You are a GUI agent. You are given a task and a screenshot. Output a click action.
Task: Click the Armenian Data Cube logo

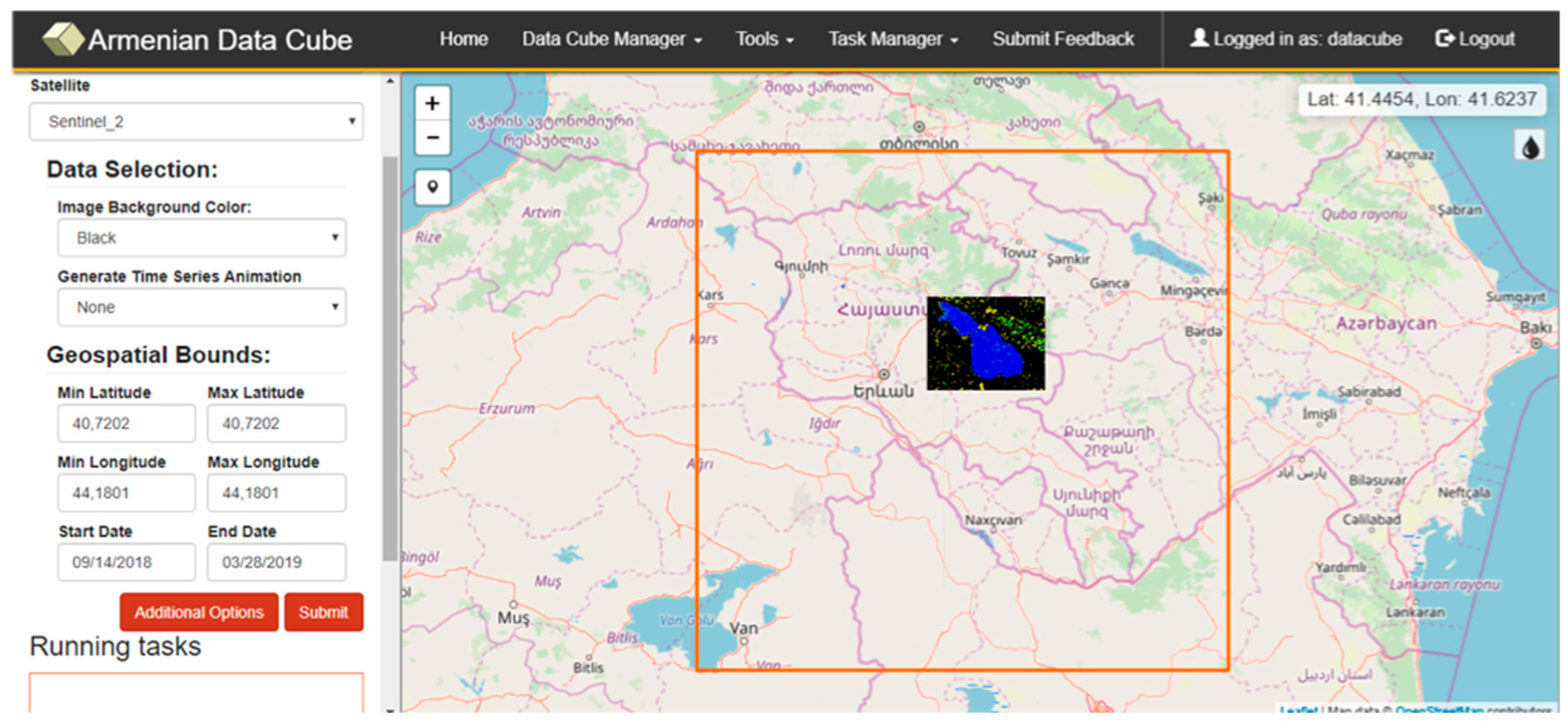click(62, 39)
